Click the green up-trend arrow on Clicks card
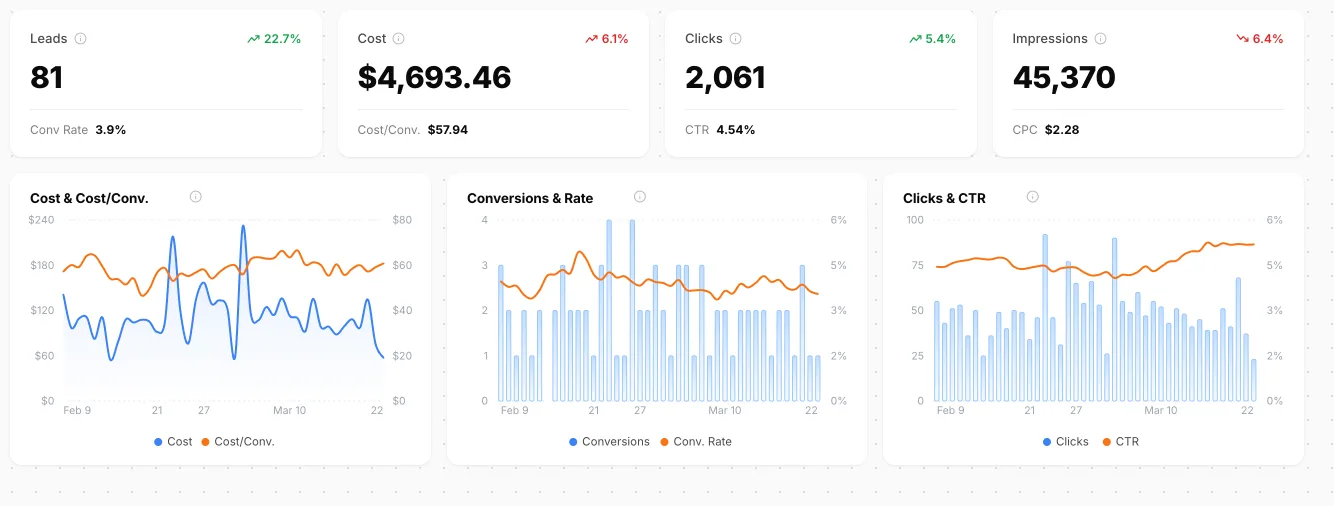Screen dimensions: 1334x506 click(x=915, y=39)
